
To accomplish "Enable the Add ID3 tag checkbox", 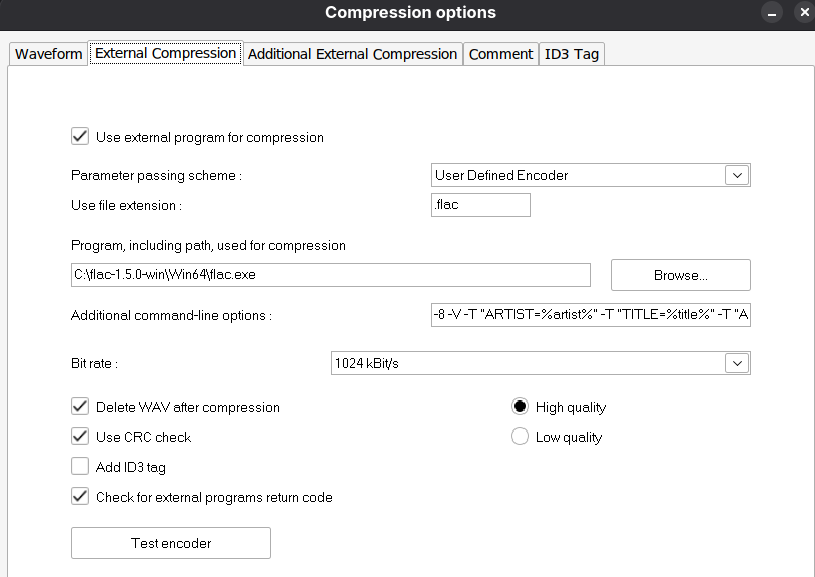I will (x=80, y=467).
